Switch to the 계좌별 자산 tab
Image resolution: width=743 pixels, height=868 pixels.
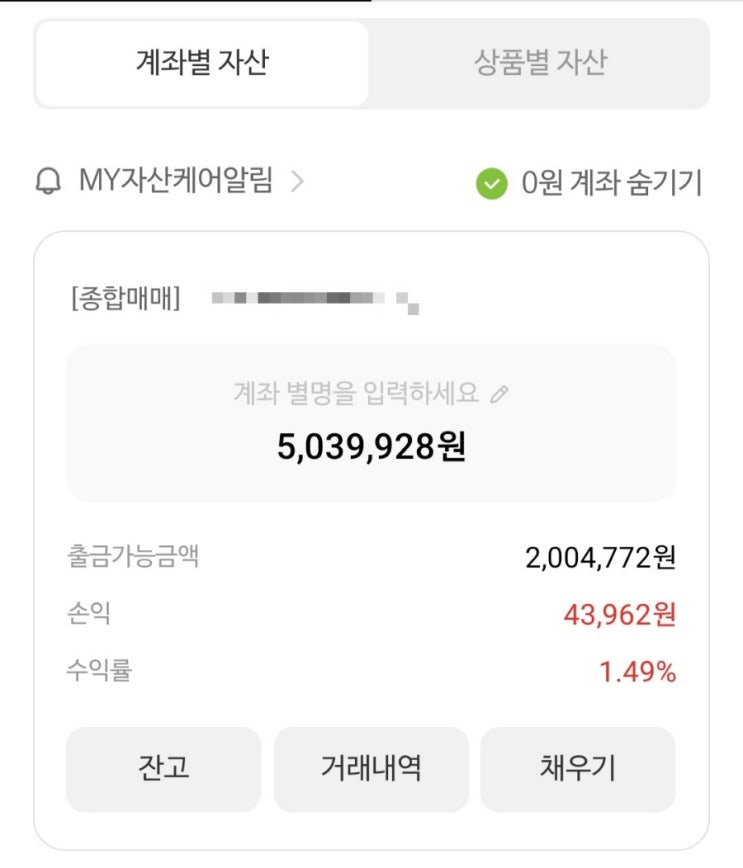[202, 64]
